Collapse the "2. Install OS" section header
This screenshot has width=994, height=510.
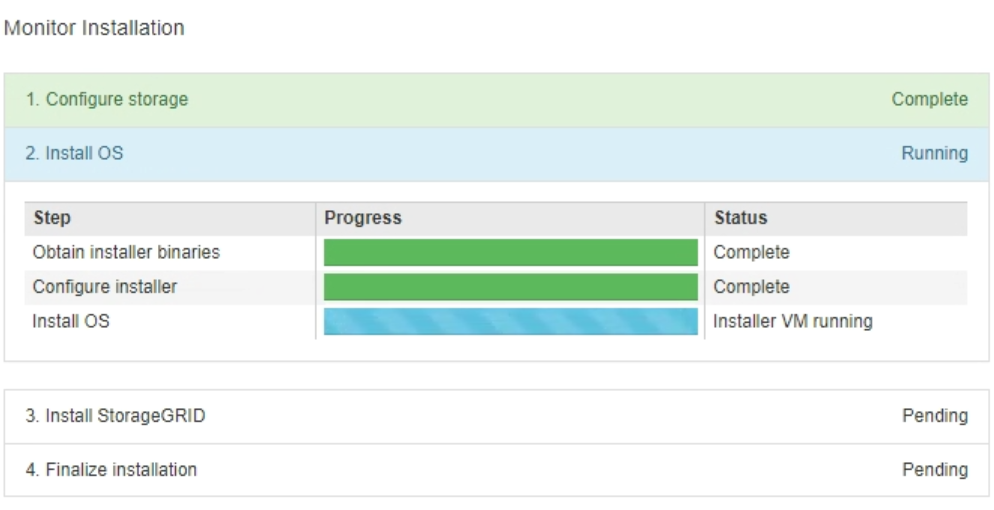tap(75, 153)
